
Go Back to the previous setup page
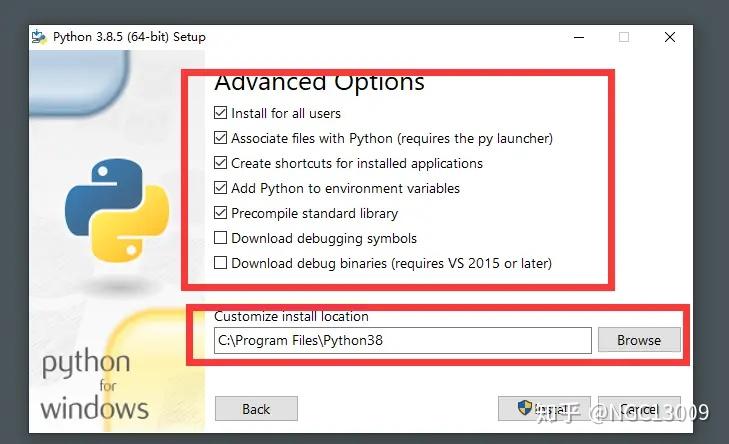point(256,408)
